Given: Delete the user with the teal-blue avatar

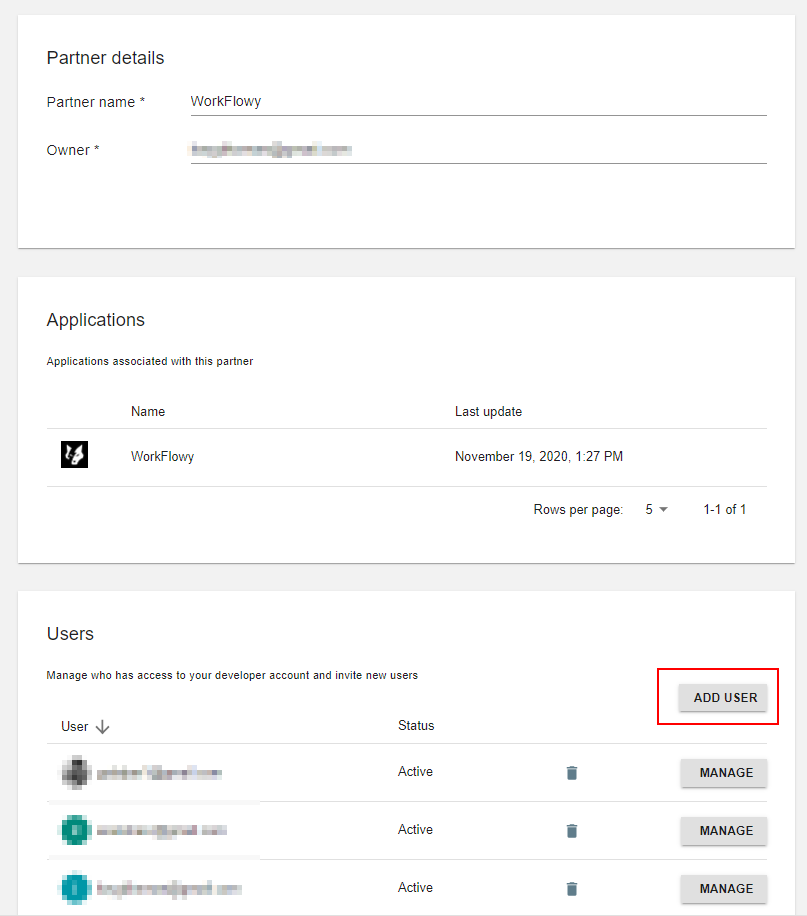Looking at the screenshot, I should tap(572, 889).
